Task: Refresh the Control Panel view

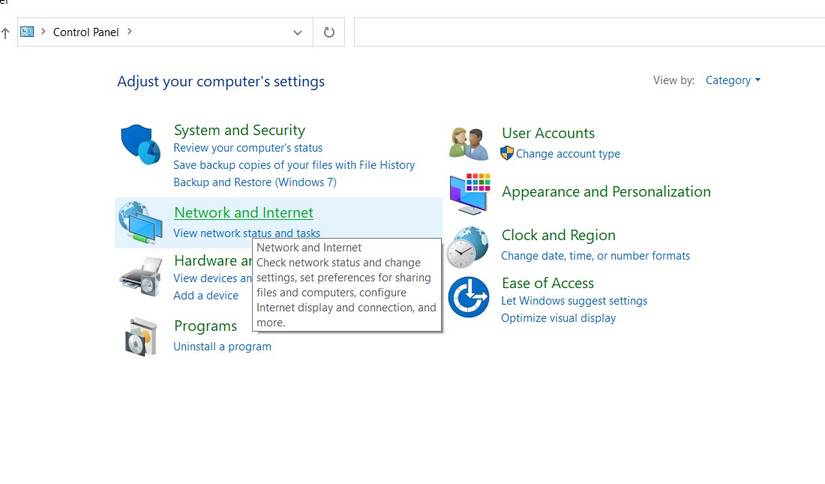Action: point(329,33)
